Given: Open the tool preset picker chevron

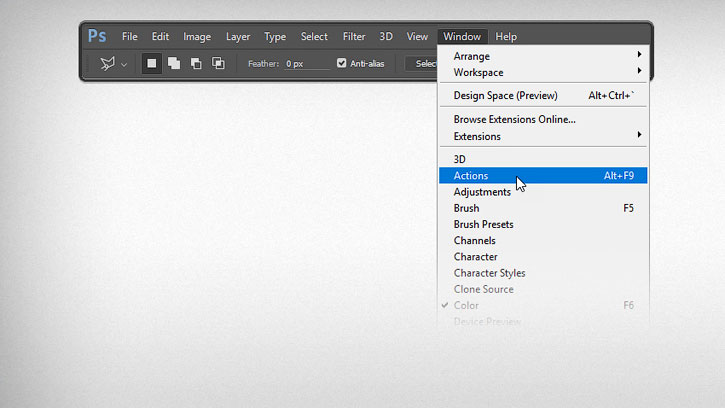Looking at the screenshot, I should (x=124, y=65).
